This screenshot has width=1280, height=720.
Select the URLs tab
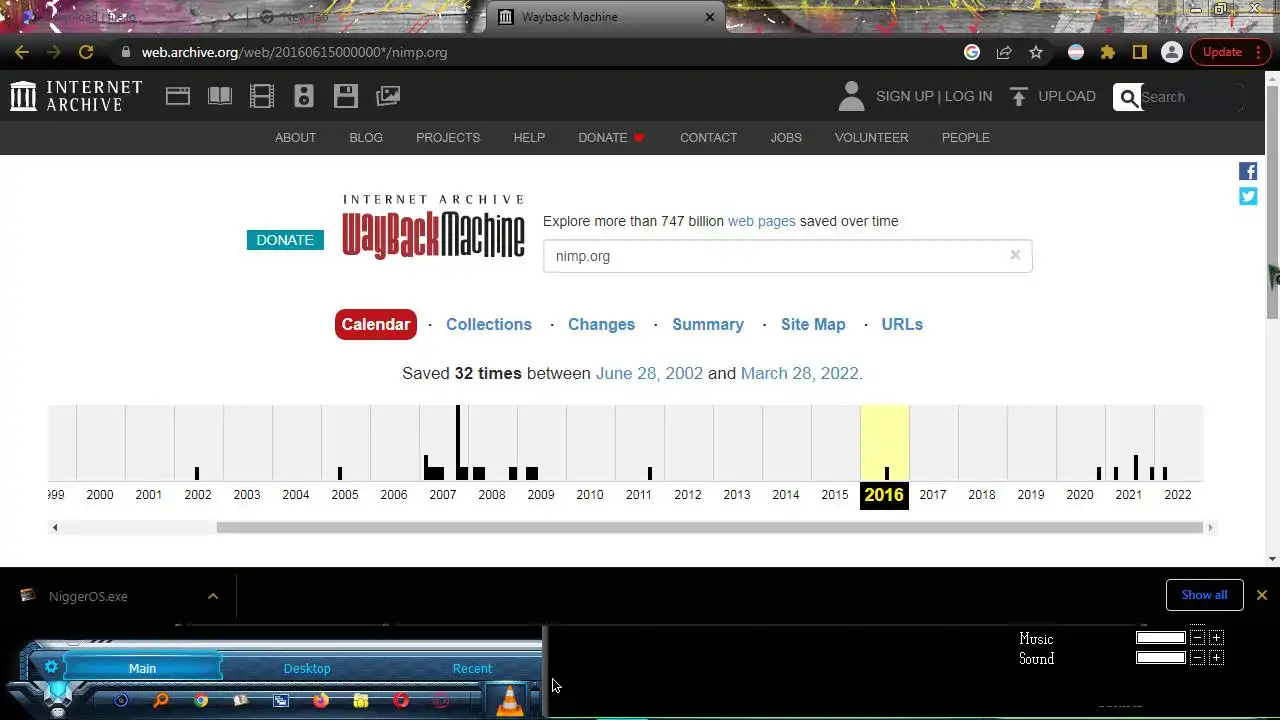click(902, 324)
